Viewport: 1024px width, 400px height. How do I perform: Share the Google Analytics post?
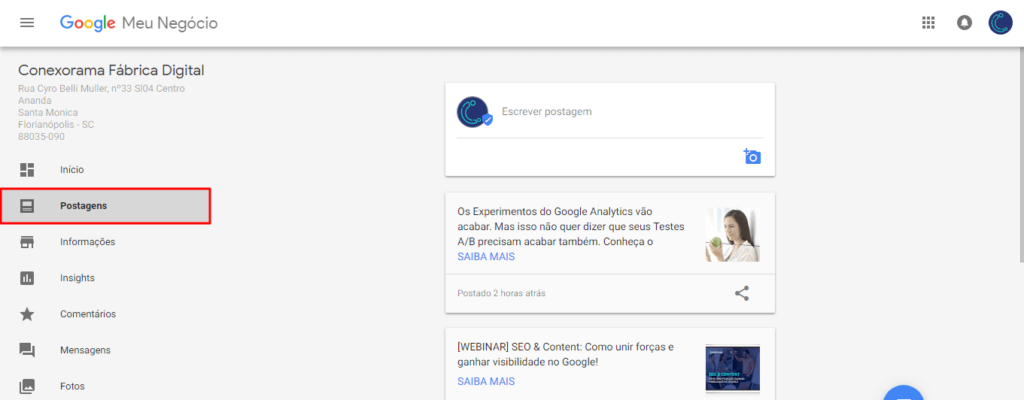(742, 293)
